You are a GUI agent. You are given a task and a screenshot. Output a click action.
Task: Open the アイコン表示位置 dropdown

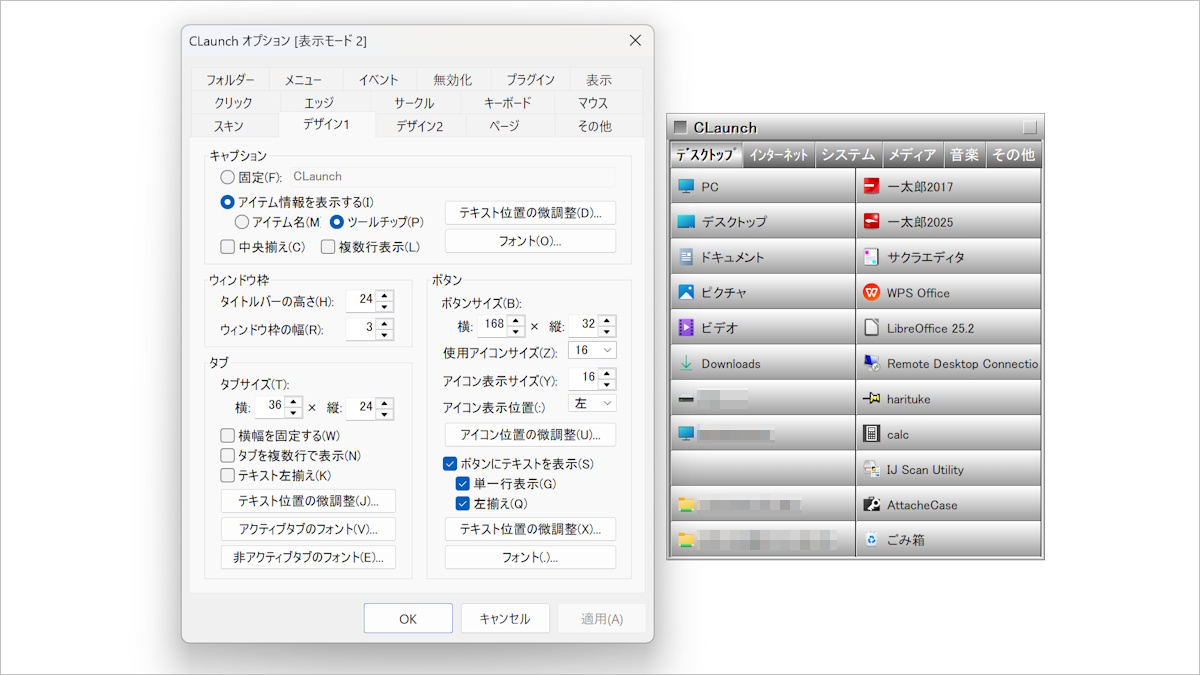592,403
